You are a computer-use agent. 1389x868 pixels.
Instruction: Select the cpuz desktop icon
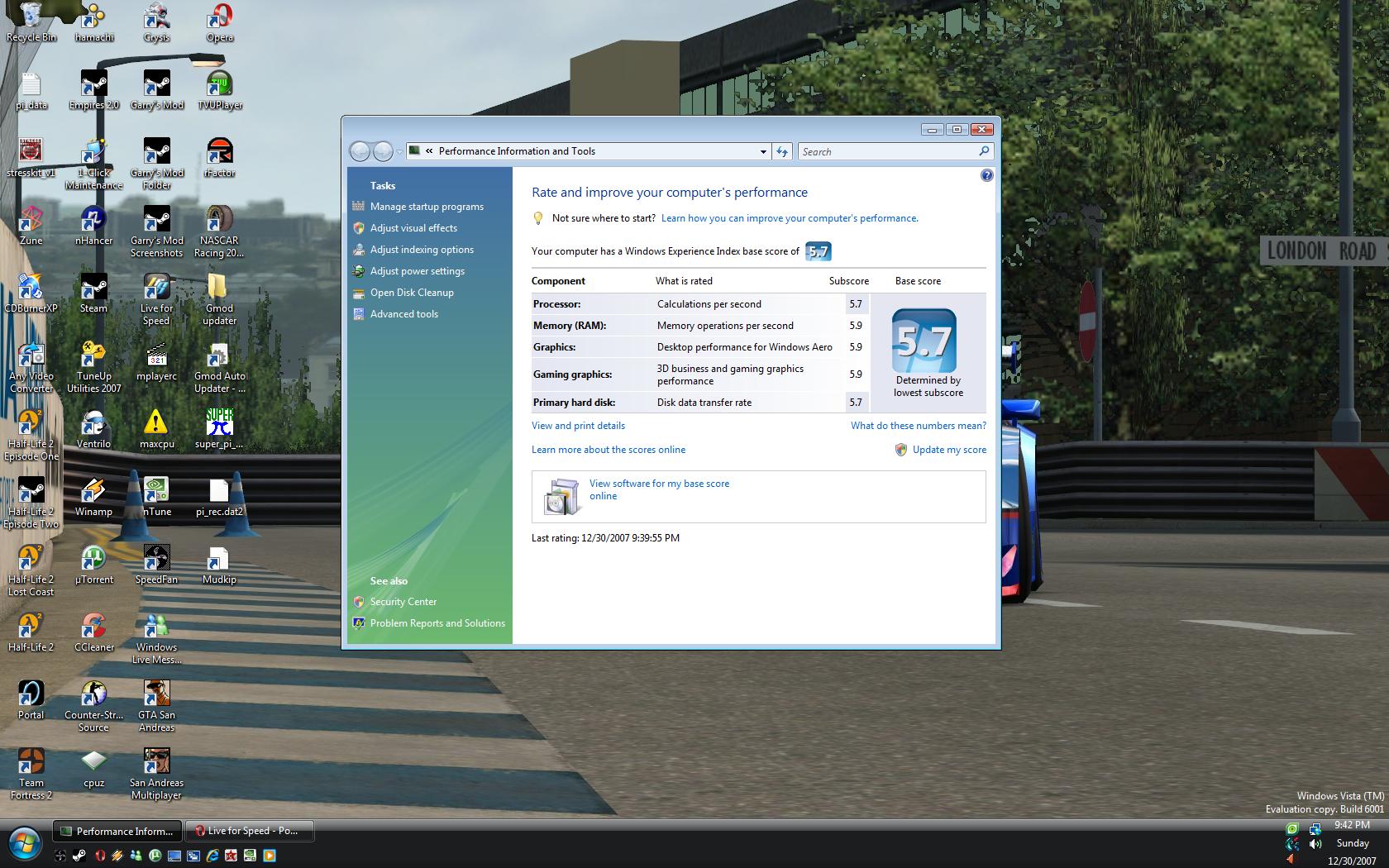point(93,768)
